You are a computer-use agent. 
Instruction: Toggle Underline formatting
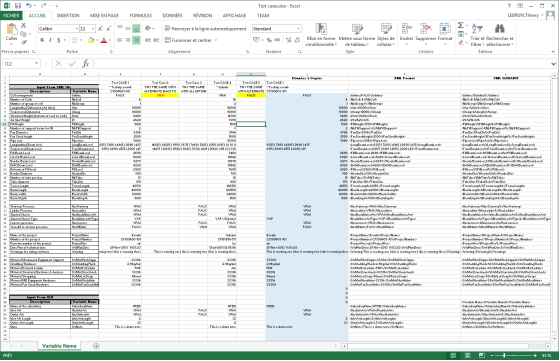pos(59,40)
